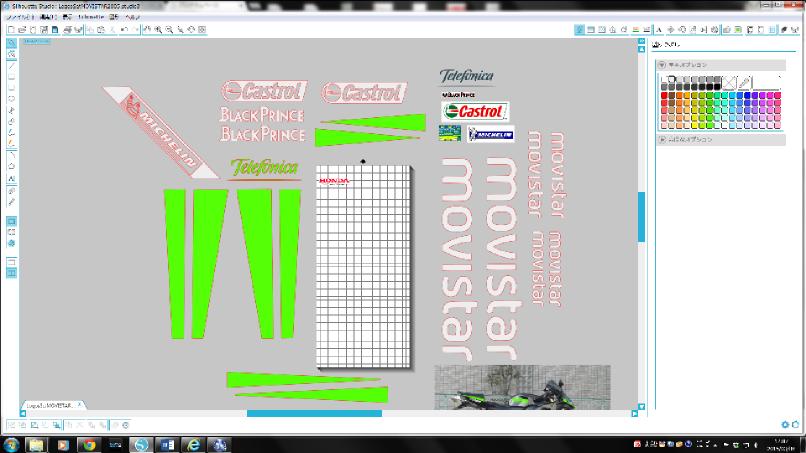Open the ファイル (File) menu
The height and width of the screenshot is (453, 806).
[x=20, y=17]
